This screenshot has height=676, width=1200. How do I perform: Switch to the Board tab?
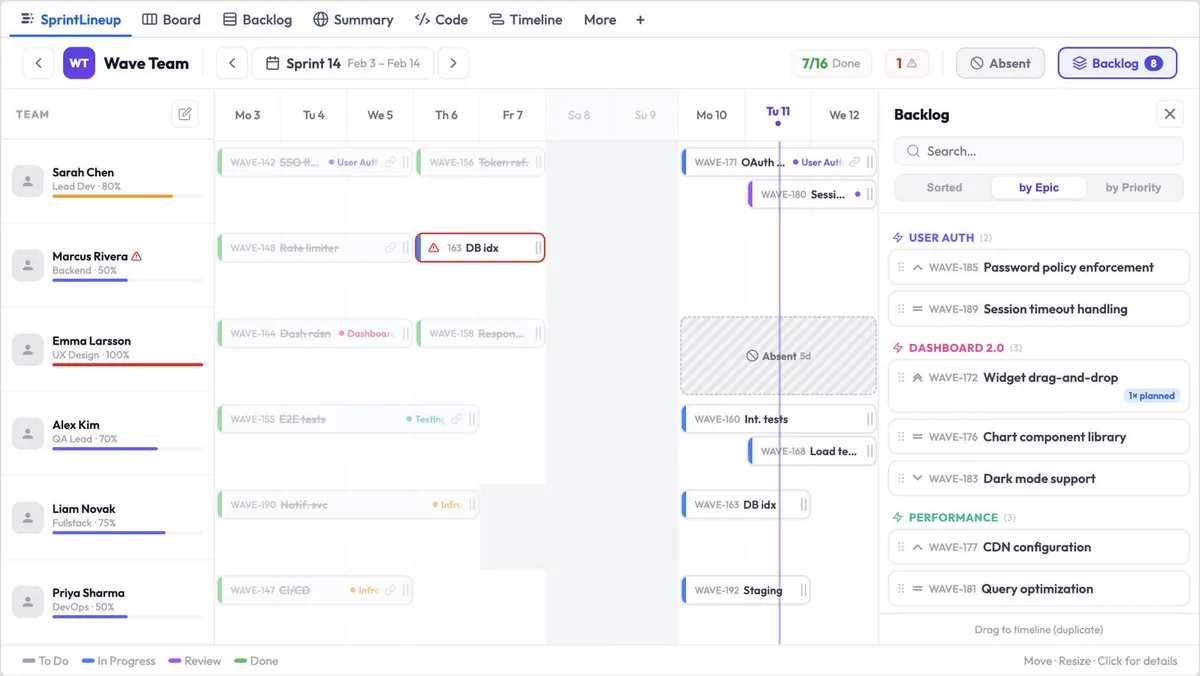171,19
